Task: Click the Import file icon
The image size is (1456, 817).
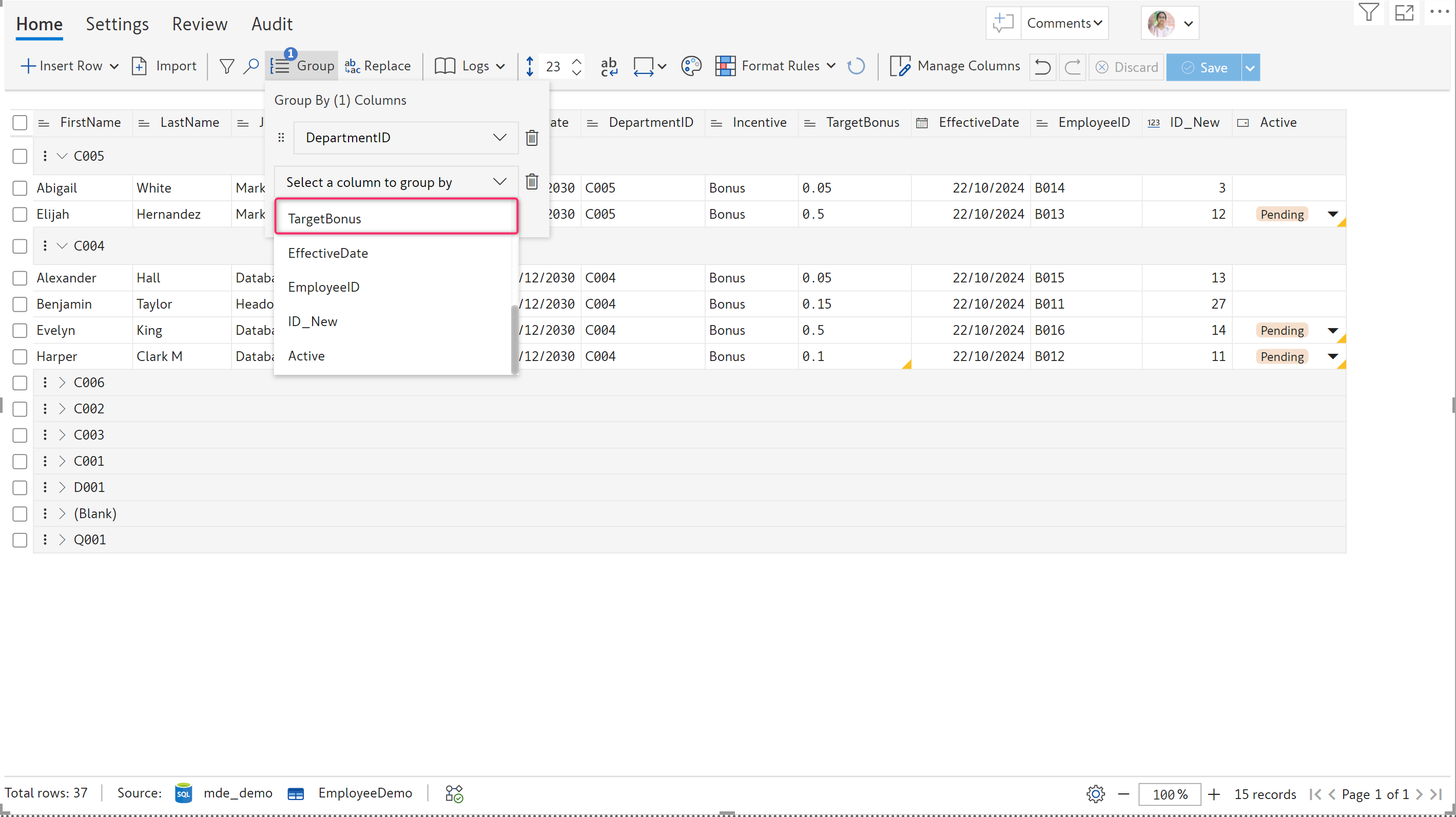Action: click(x=140, y=66)
